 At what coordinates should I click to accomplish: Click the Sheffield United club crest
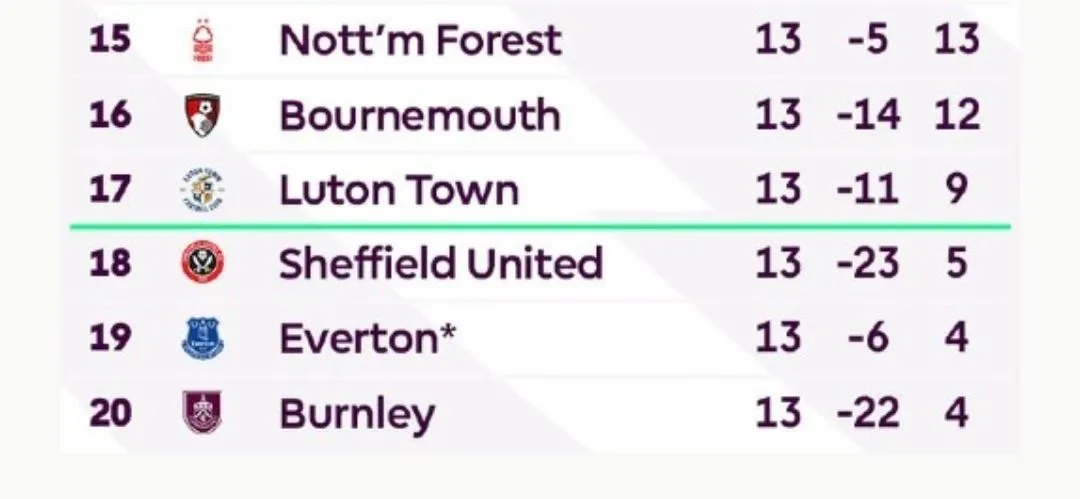tap(202, 263)
